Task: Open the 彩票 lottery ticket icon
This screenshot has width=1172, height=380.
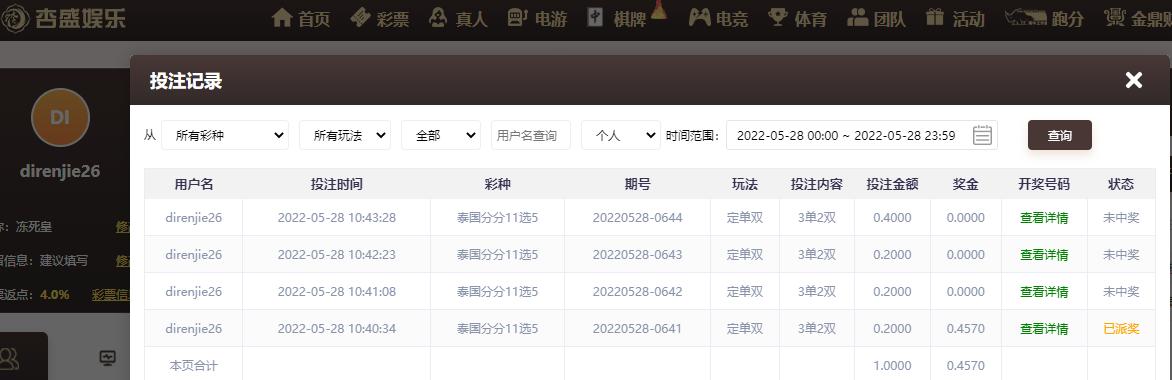Action: [x=360, y=18]
